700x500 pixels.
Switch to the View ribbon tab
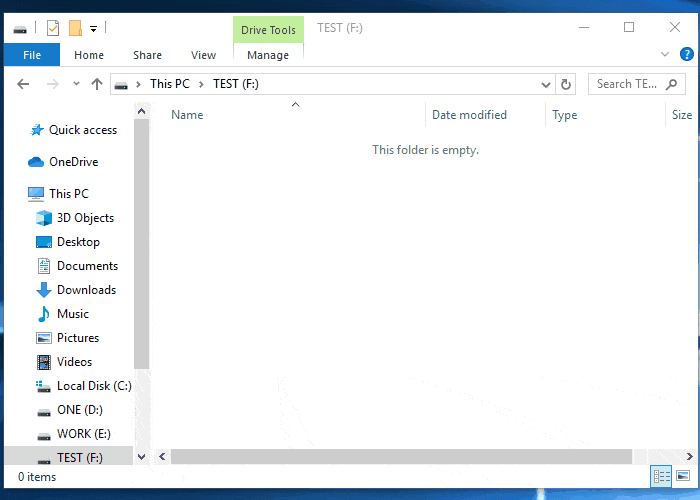pos(203,55)
